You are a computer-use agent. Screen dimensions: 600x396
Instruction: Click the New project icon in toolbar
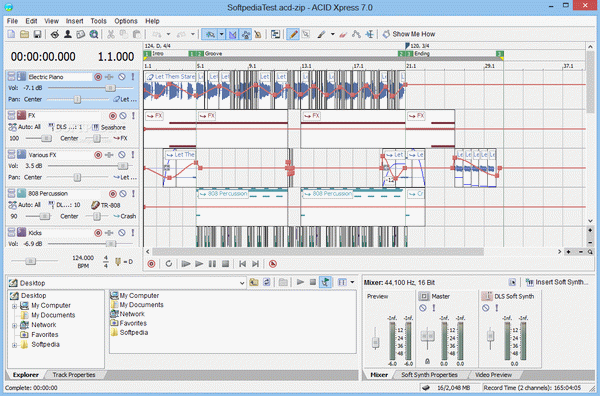(11, 34)
